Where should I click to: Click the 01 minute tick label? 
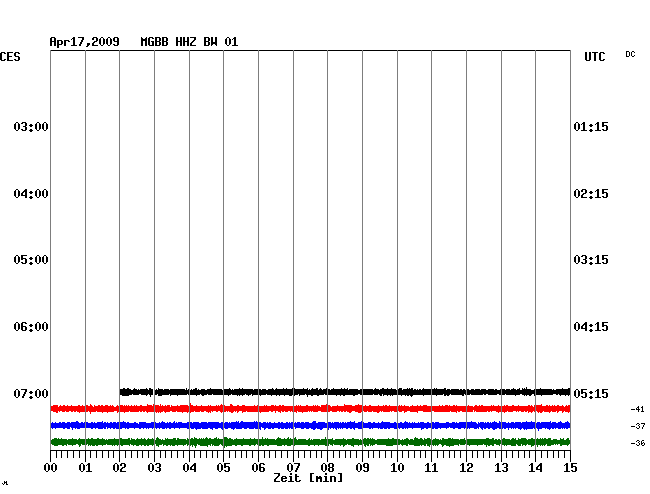pos(85,468)
